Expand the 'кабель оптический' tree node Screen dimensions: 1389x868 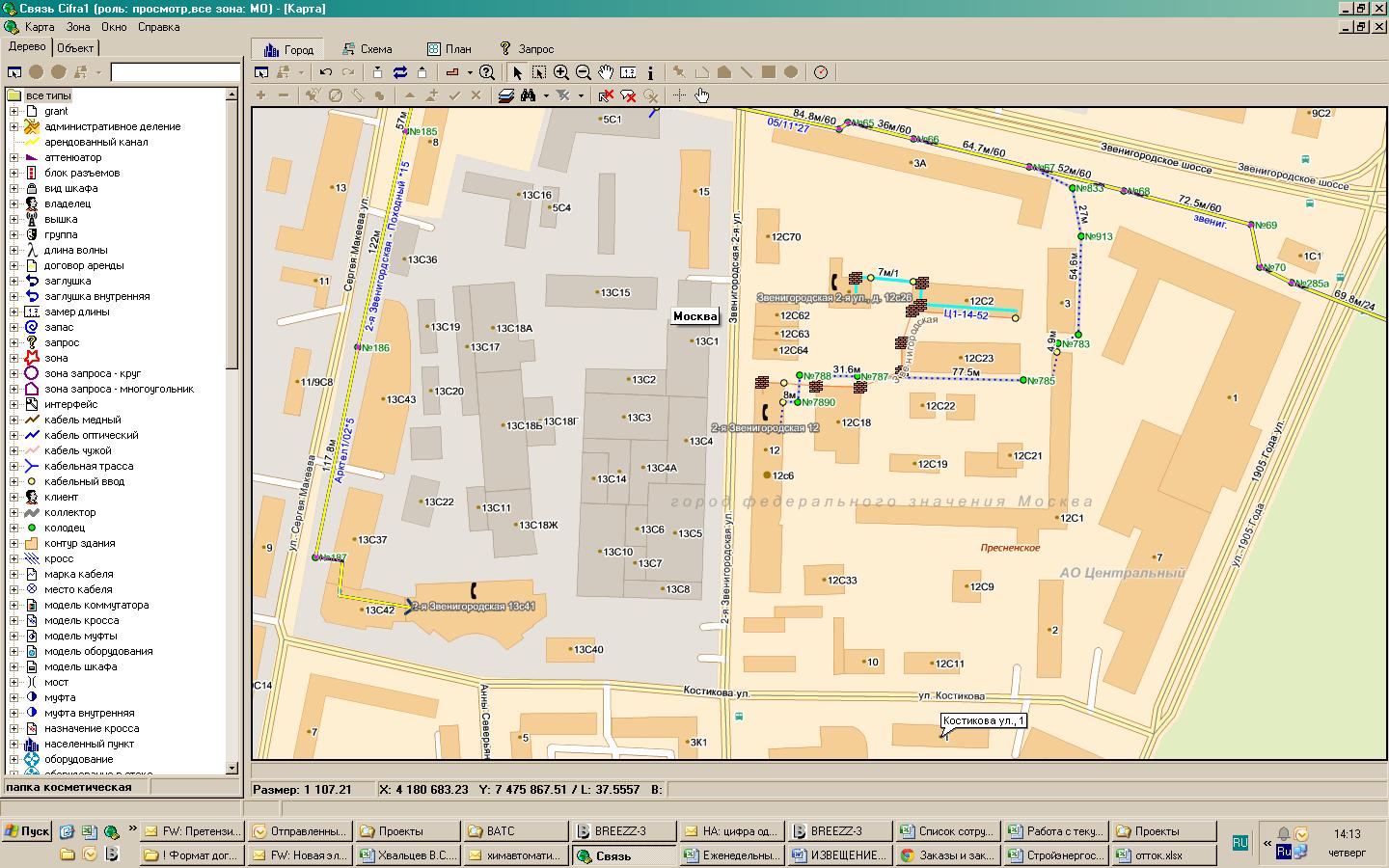tap(14, 435)
